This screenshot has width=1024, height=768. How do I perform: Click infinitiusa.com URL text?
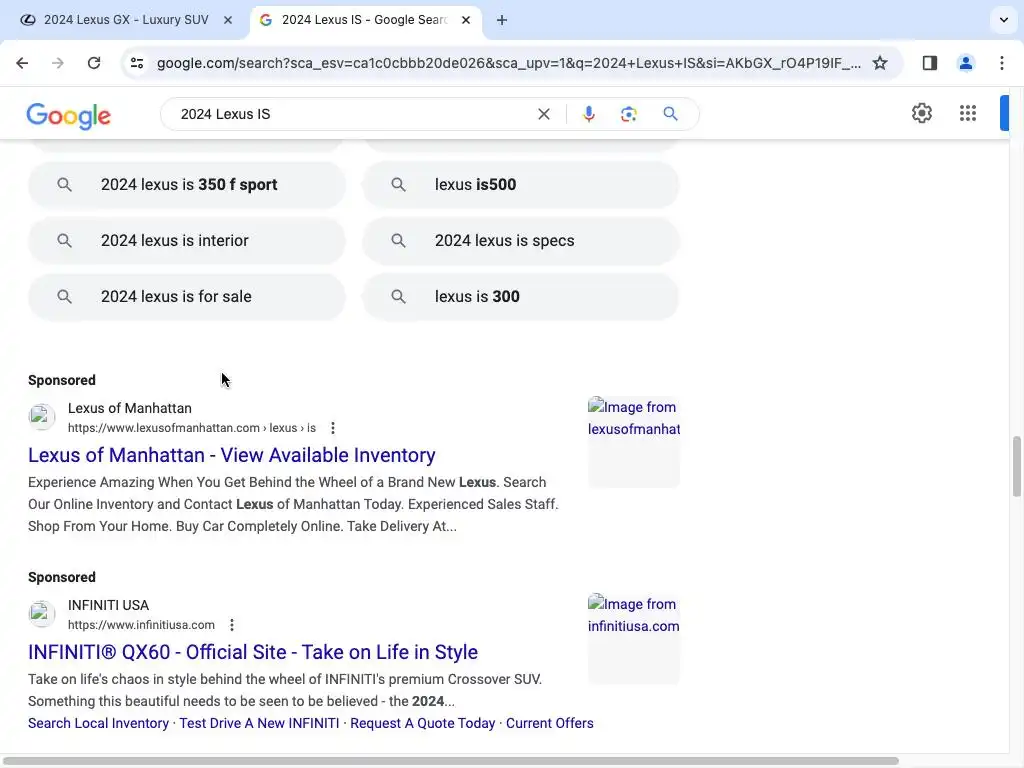coord(141,626)
